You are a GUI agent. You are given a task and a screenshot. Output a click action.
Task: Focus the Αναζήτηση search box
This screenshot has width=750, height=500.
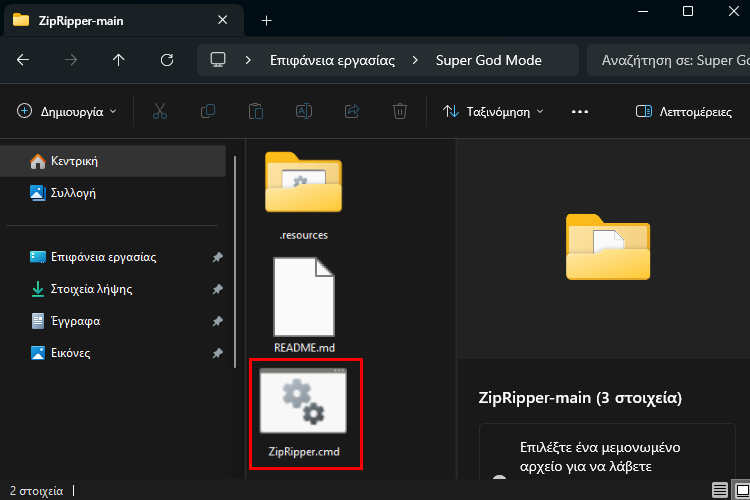[669, 60]
